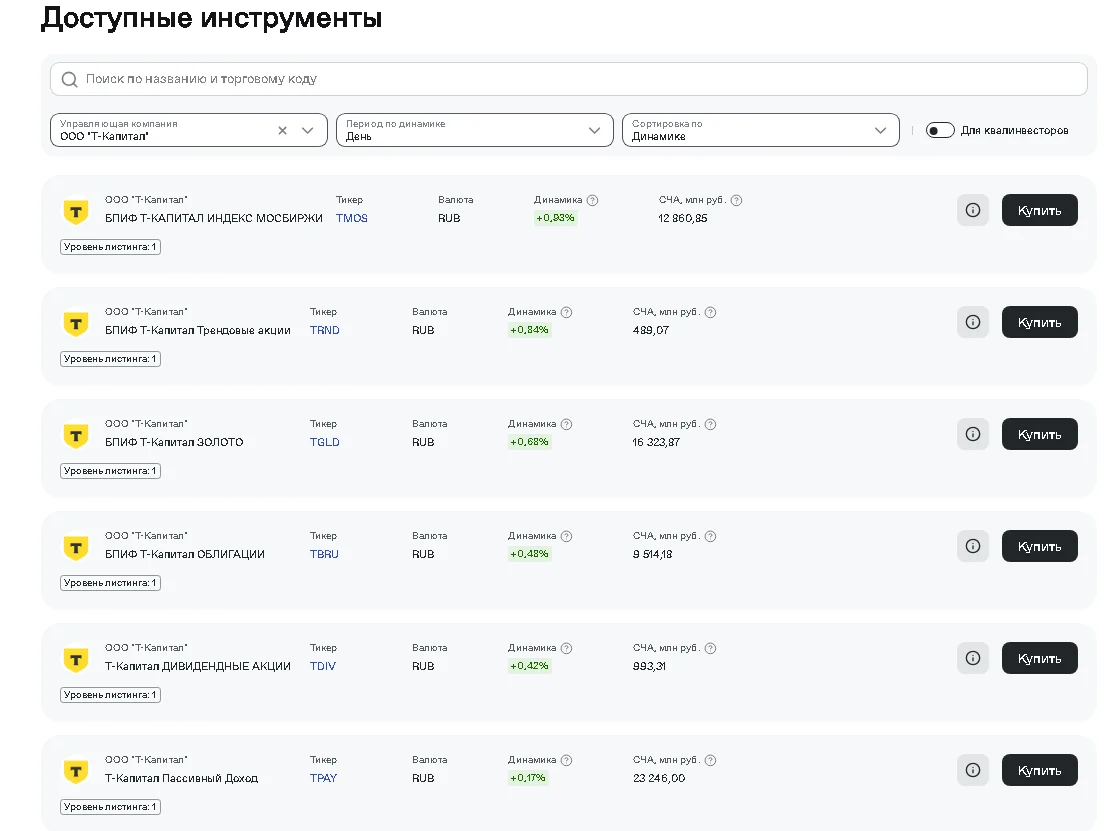The width and height of the screenshot is (1110, 831).
Task: Click +0,17% dynamics value
Action: 528,778
